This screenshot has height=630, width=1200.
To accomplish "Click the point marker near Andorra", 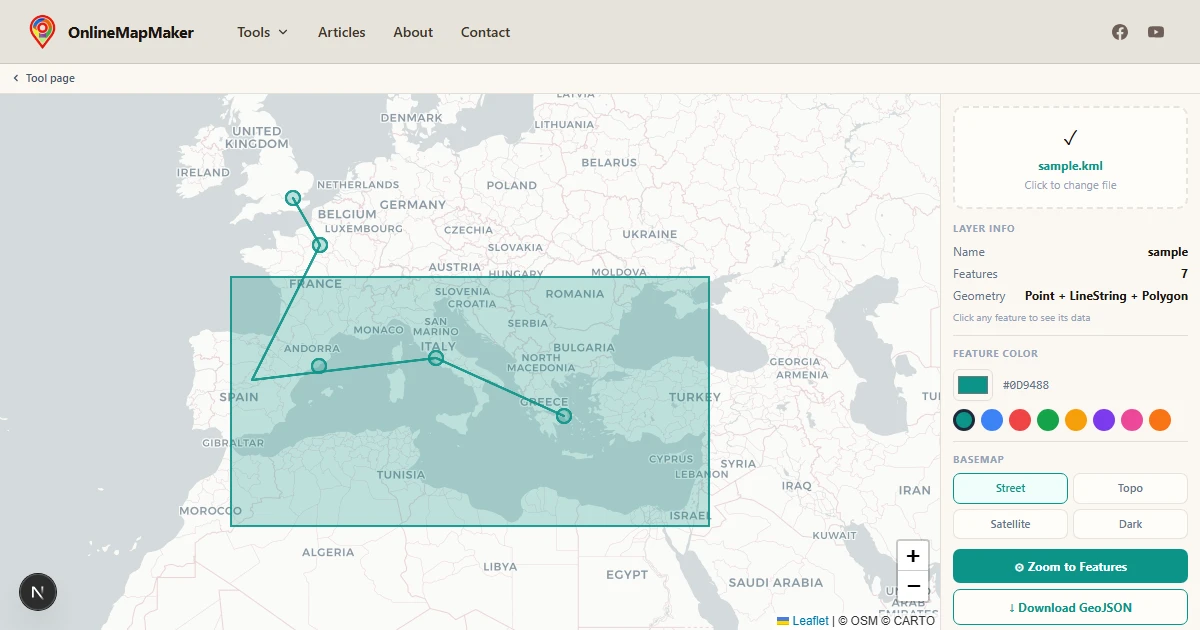I will [319, 366].
